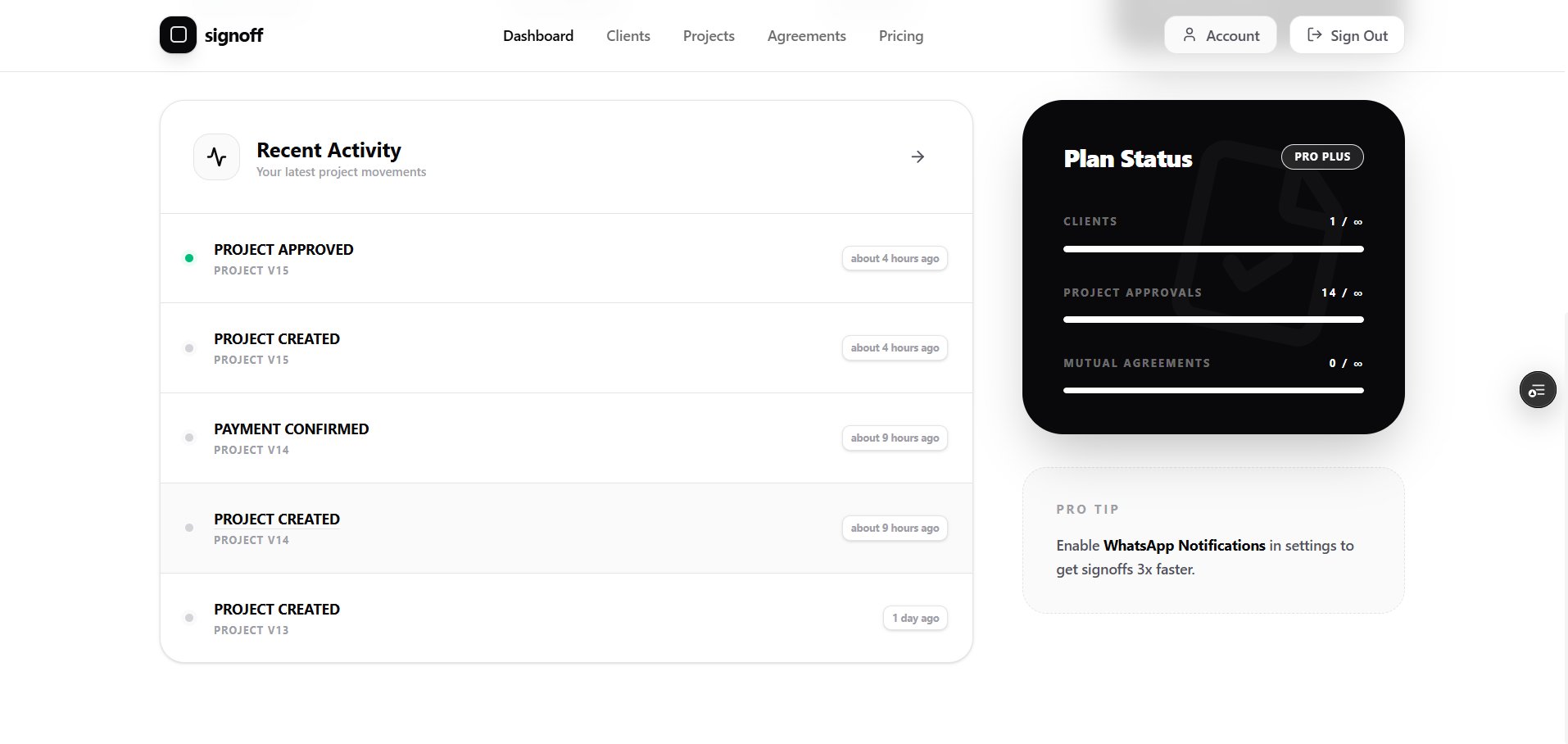Open all activity via arrow icon
Image resolution: width=1568 pixels, height=744 pixels.
[918, 157]
